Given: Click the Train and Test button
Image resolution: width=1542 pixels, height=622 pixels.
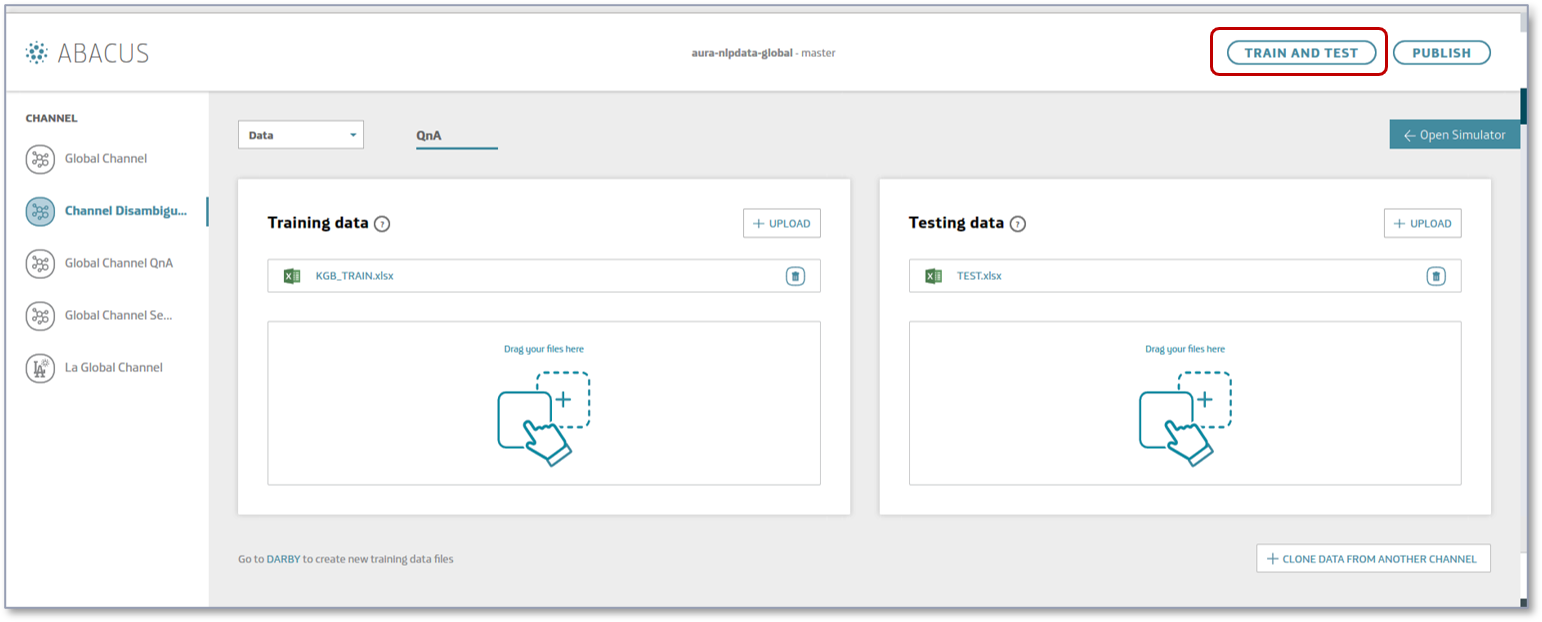Looking at the screenshot, I should point(1301,53).
